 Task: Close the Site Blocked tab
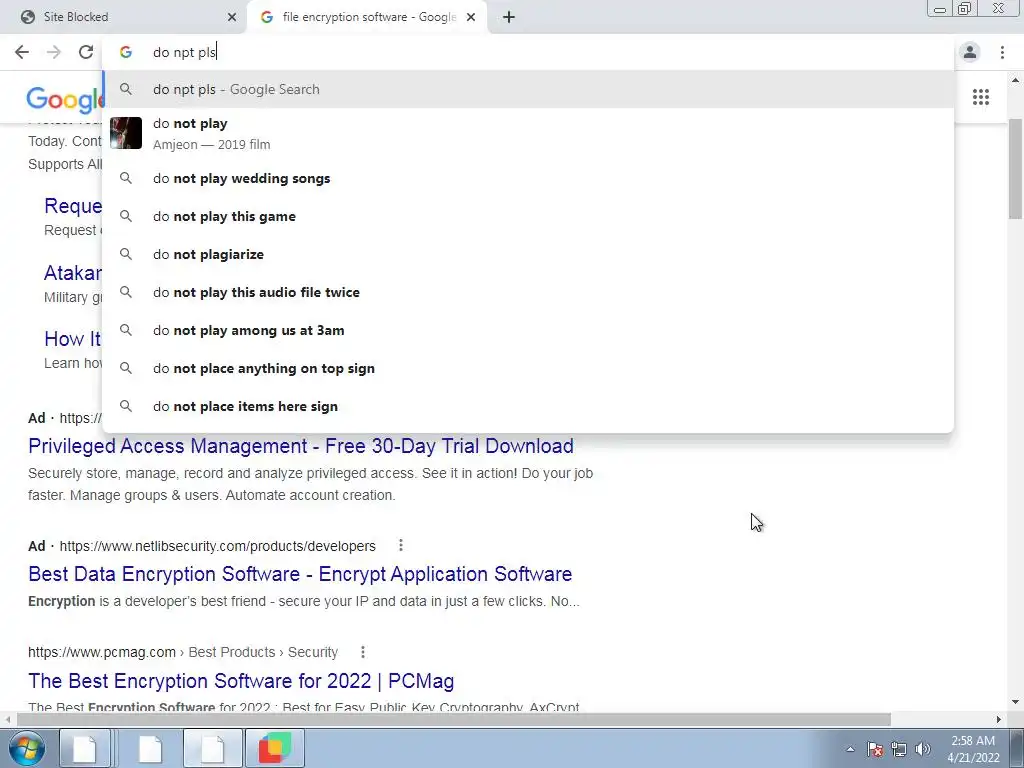[x=231, y=17]
